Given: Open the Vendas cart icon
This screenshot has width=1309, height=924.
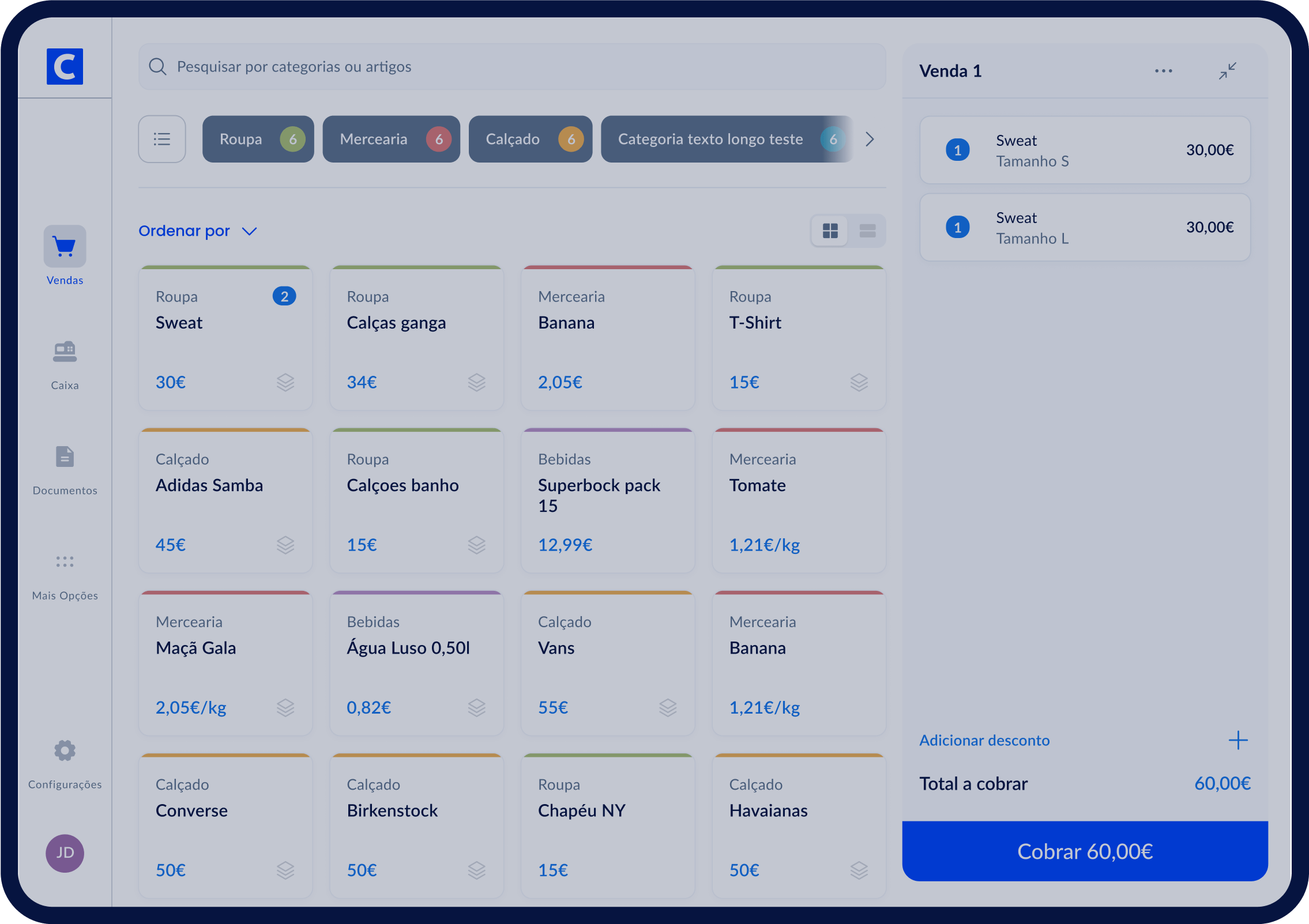Looking at the screenshot, I should click(65, 246).
